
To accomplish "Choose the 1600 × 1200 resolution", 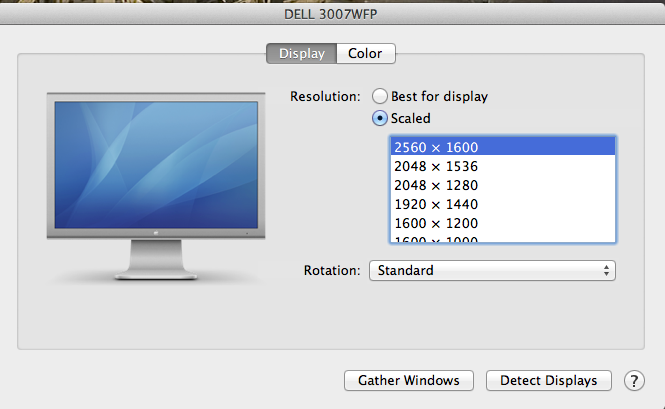I will (503, 223).
